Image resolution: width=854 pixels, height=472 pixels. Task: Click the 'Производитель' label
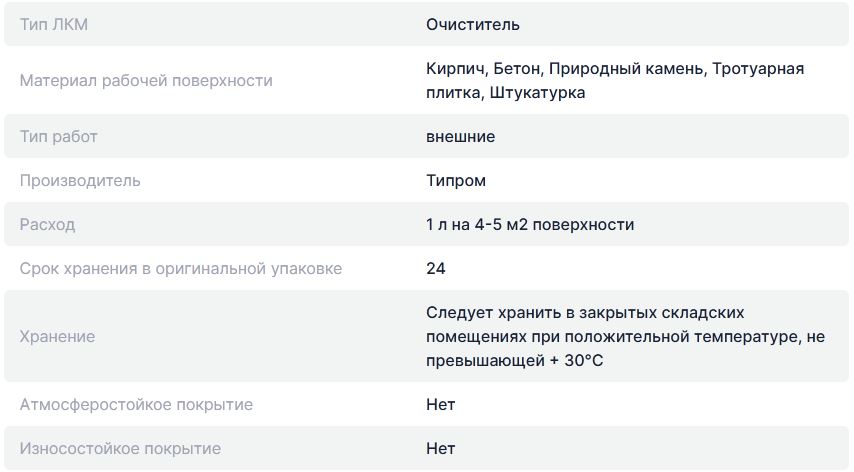(x=80, y=181)
